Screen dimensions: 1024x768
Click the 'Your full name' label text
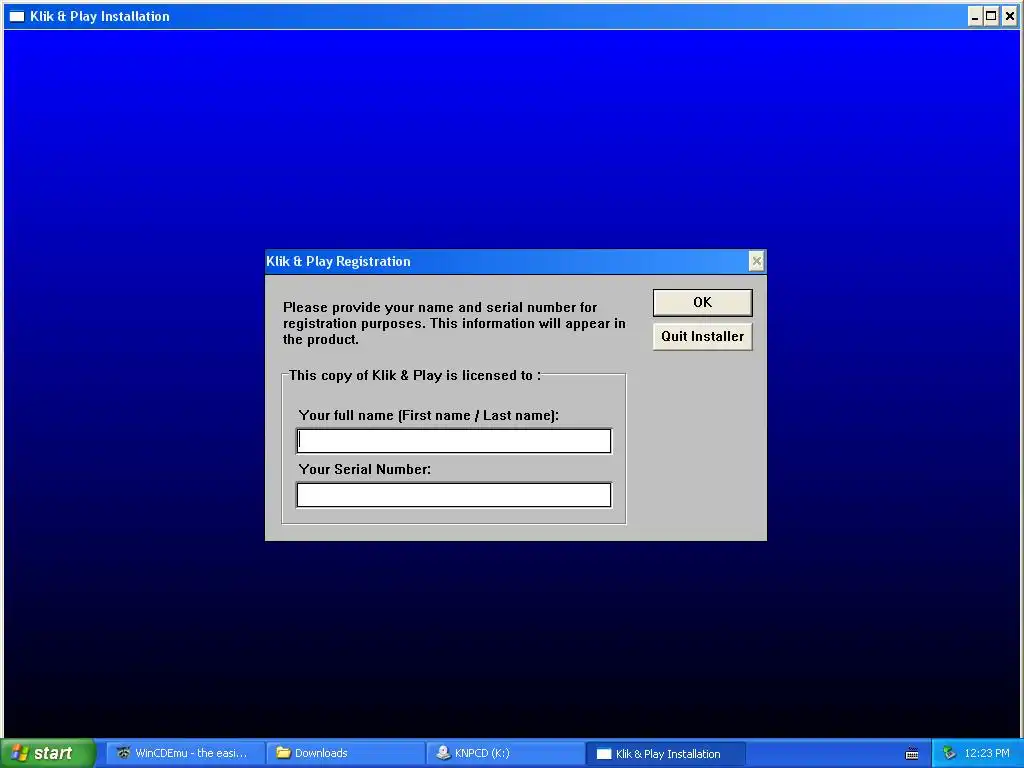(x=428, y=415)
